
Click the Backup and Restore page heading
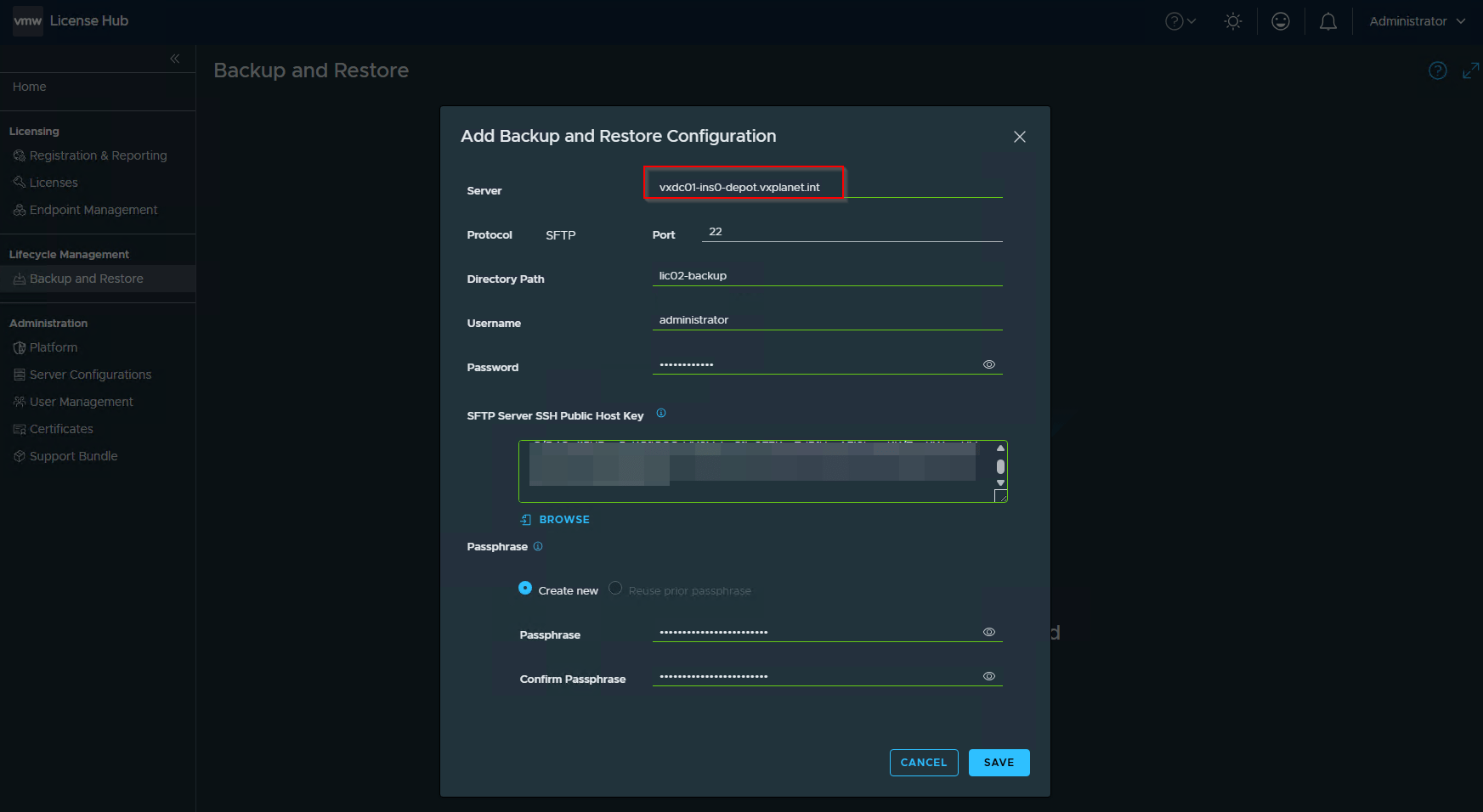point(311,70)
